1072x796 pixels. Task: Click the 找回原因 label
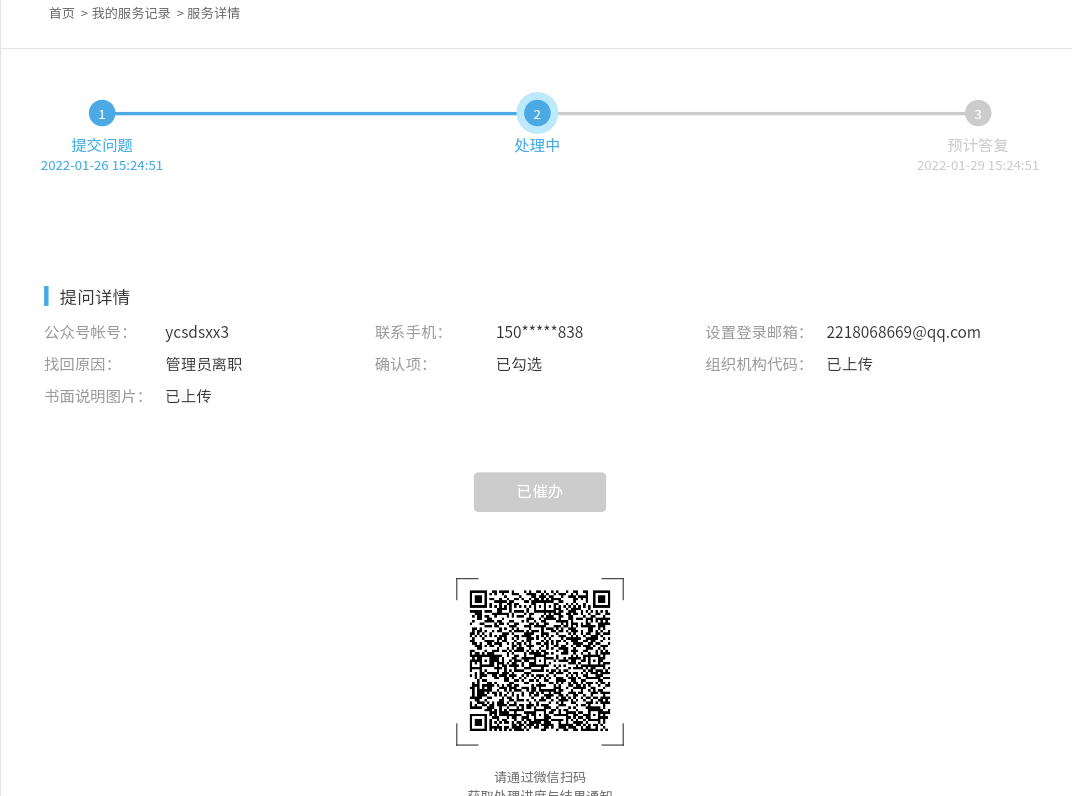click(x=78, y=364)
